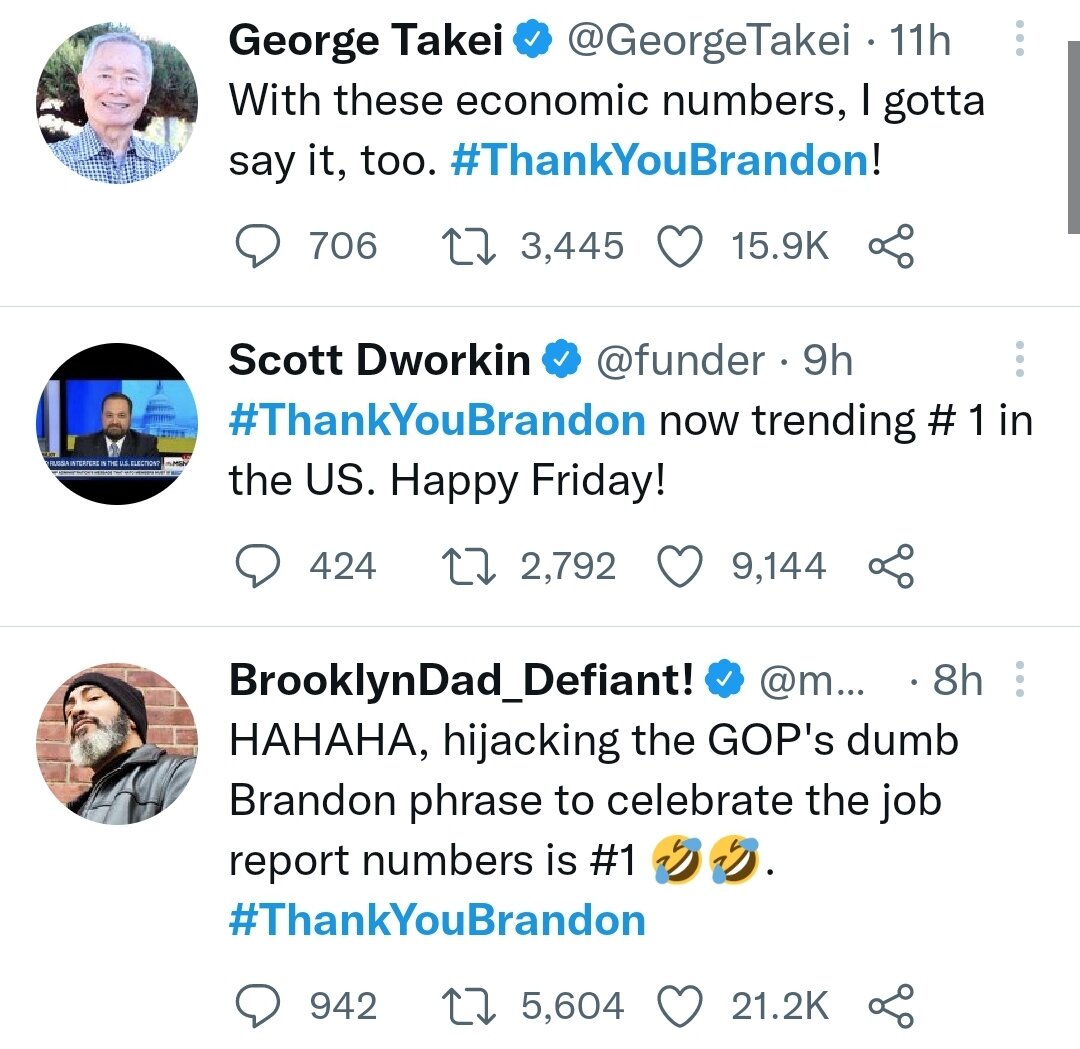This screenshot has width=1080, height=1049.
Task: Retweet Scott Dworkin's trending tweet
Action: (467, 567)
